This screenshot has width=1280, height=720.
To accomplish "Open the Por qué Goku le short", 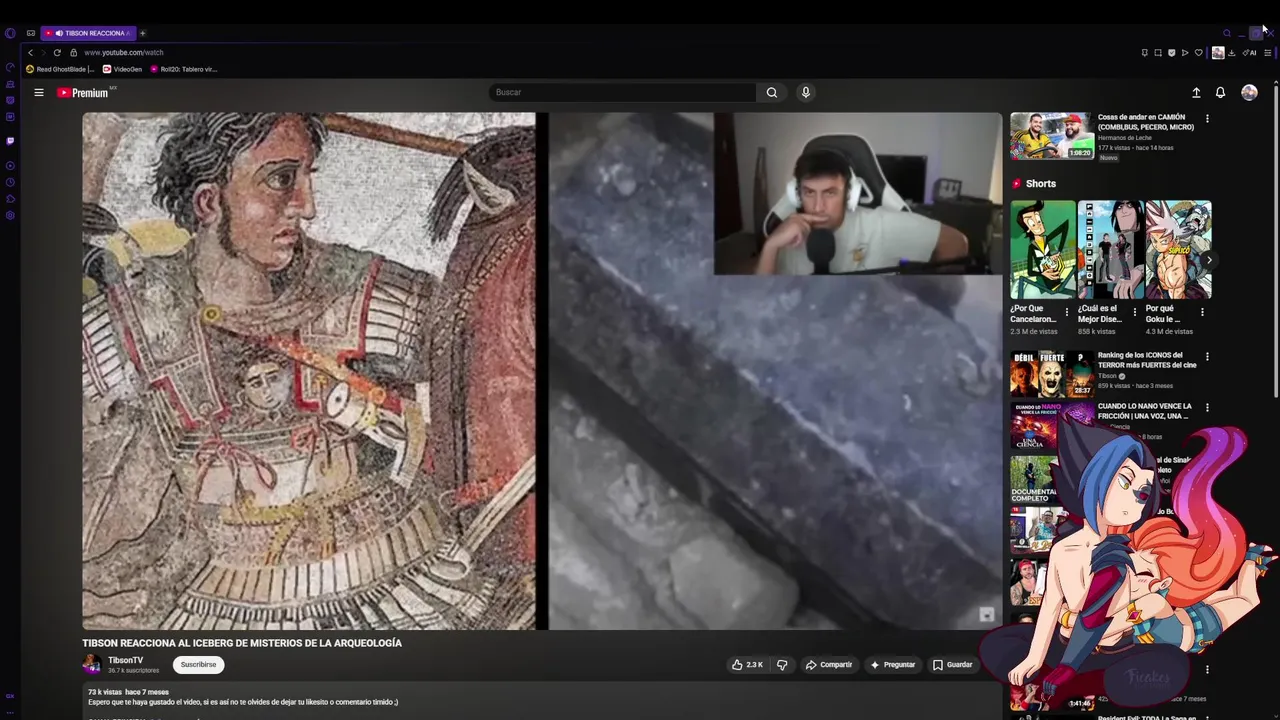I will coord(1178,250).
